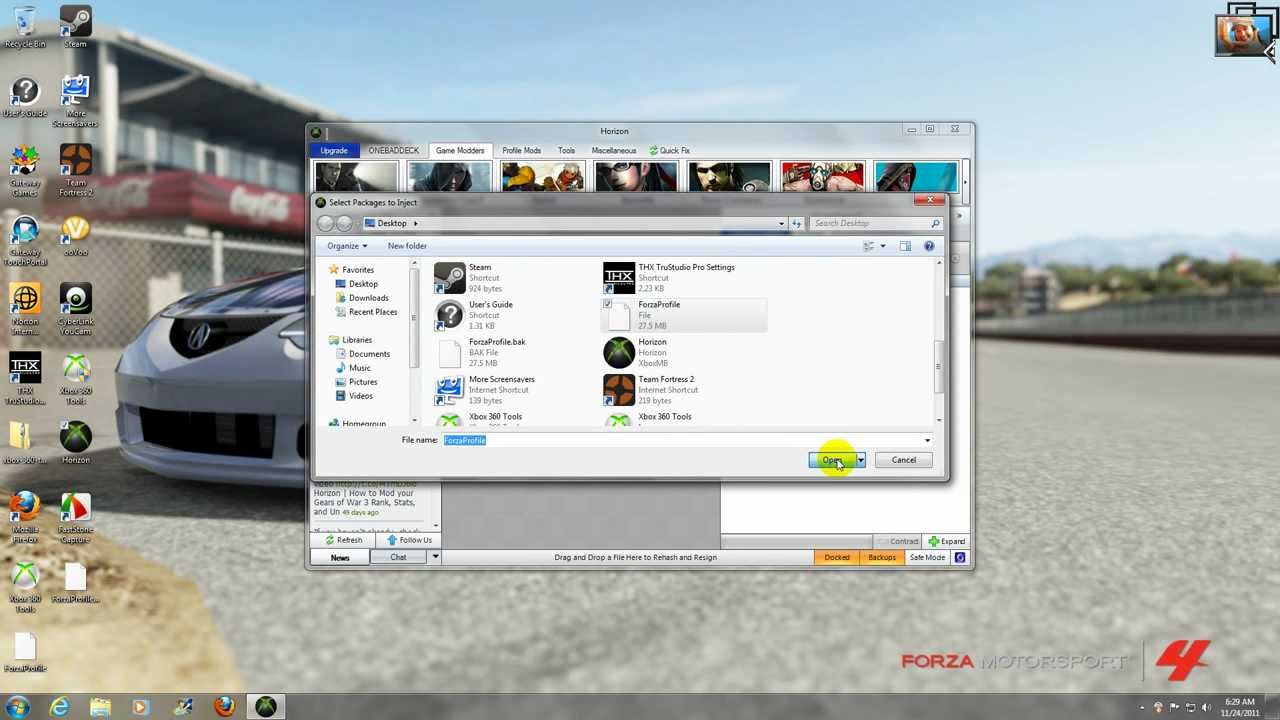Click the volume speaker tray icon
The width and height of the screenshot is (1280, 720).
tap(1205, 708)
